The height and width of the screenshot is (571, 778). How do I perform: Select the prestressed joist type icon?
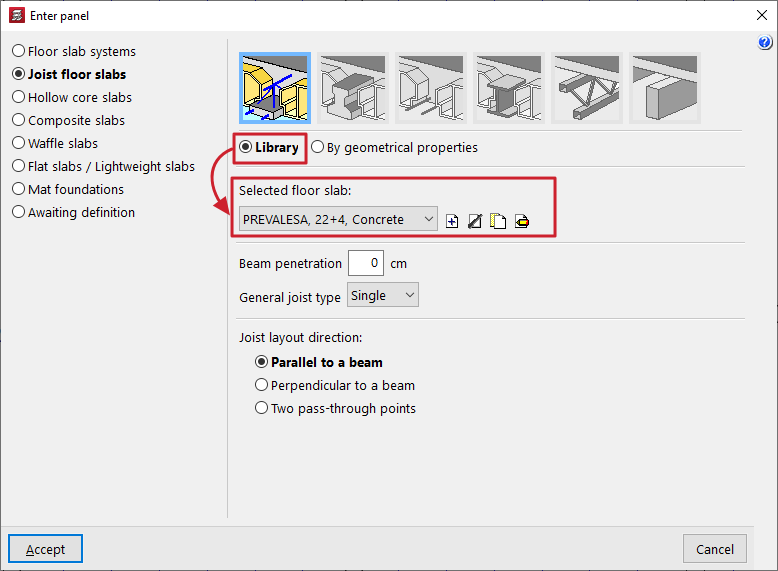(x=353, y=88)
